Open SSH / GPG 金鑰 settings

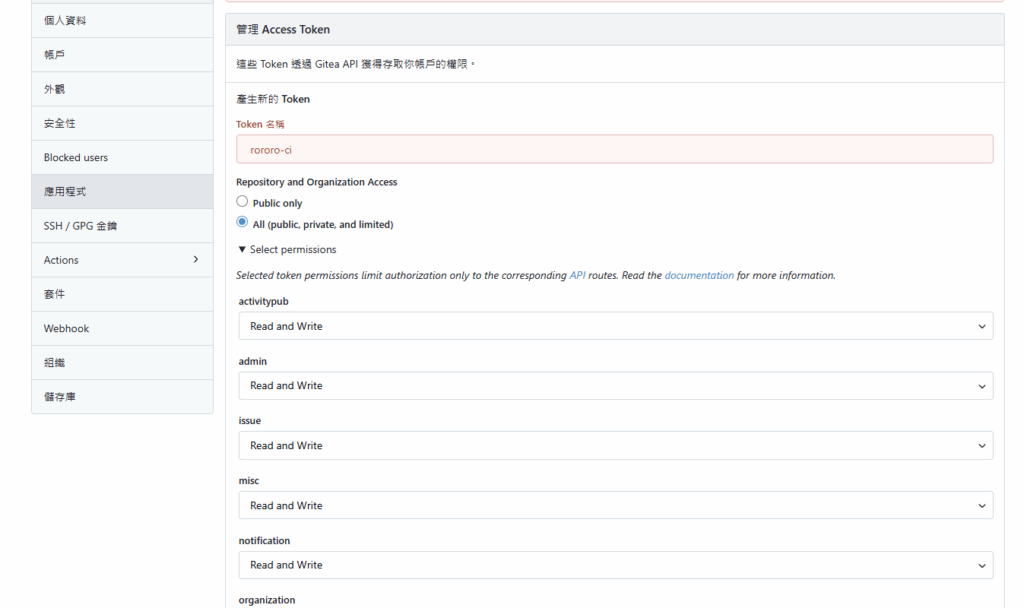click(122, 226)
